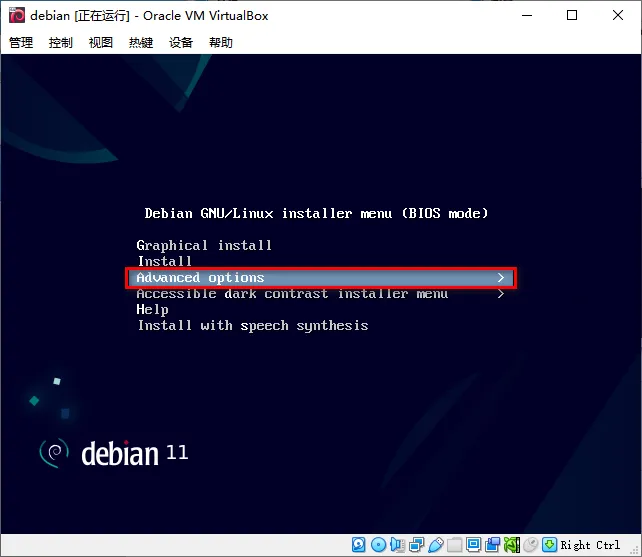The image size is (642, 557).
Task: Maximize the VirtualBox window
Action: click(572, 16)
